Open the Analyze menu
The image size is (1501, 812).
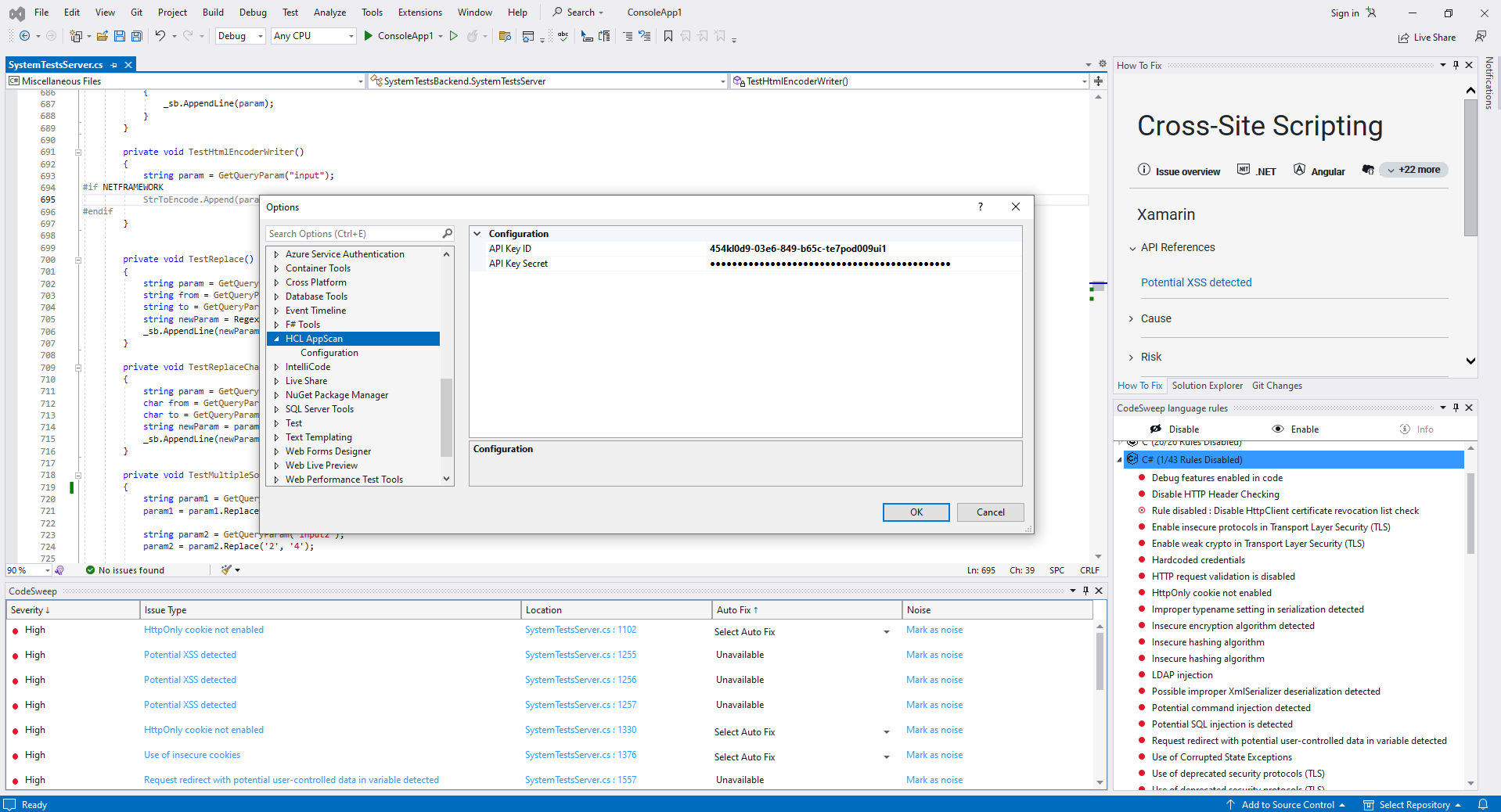pos(329,13)
